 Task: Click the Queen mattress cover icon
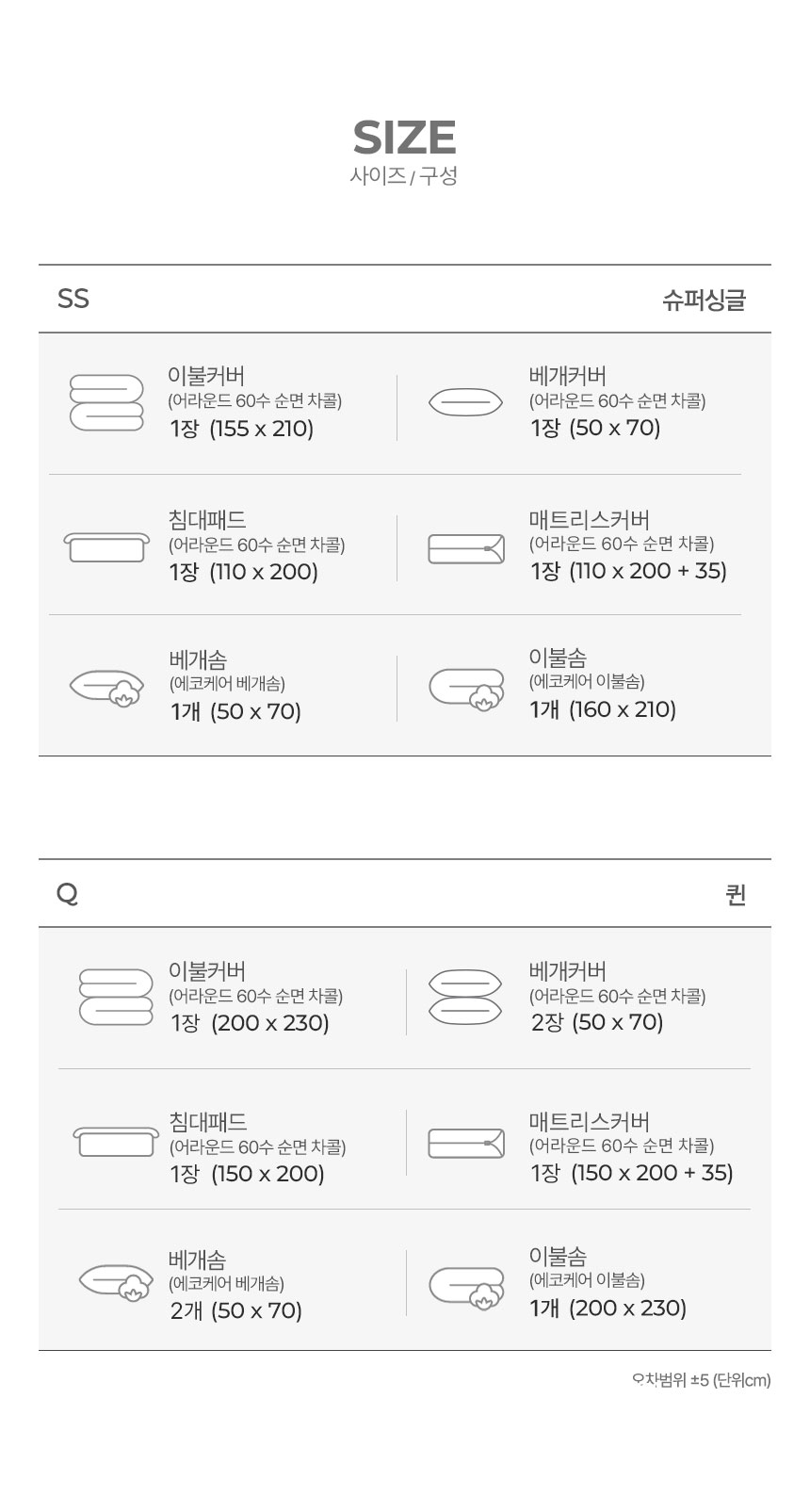[x=466, y=1144]
